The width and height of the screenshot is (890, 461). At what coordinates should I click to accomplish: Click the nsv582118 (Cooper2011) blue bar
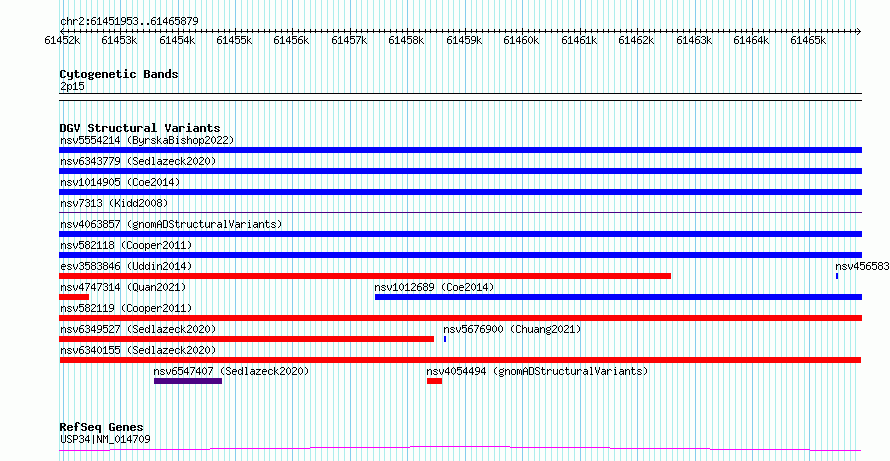[460, 255]
